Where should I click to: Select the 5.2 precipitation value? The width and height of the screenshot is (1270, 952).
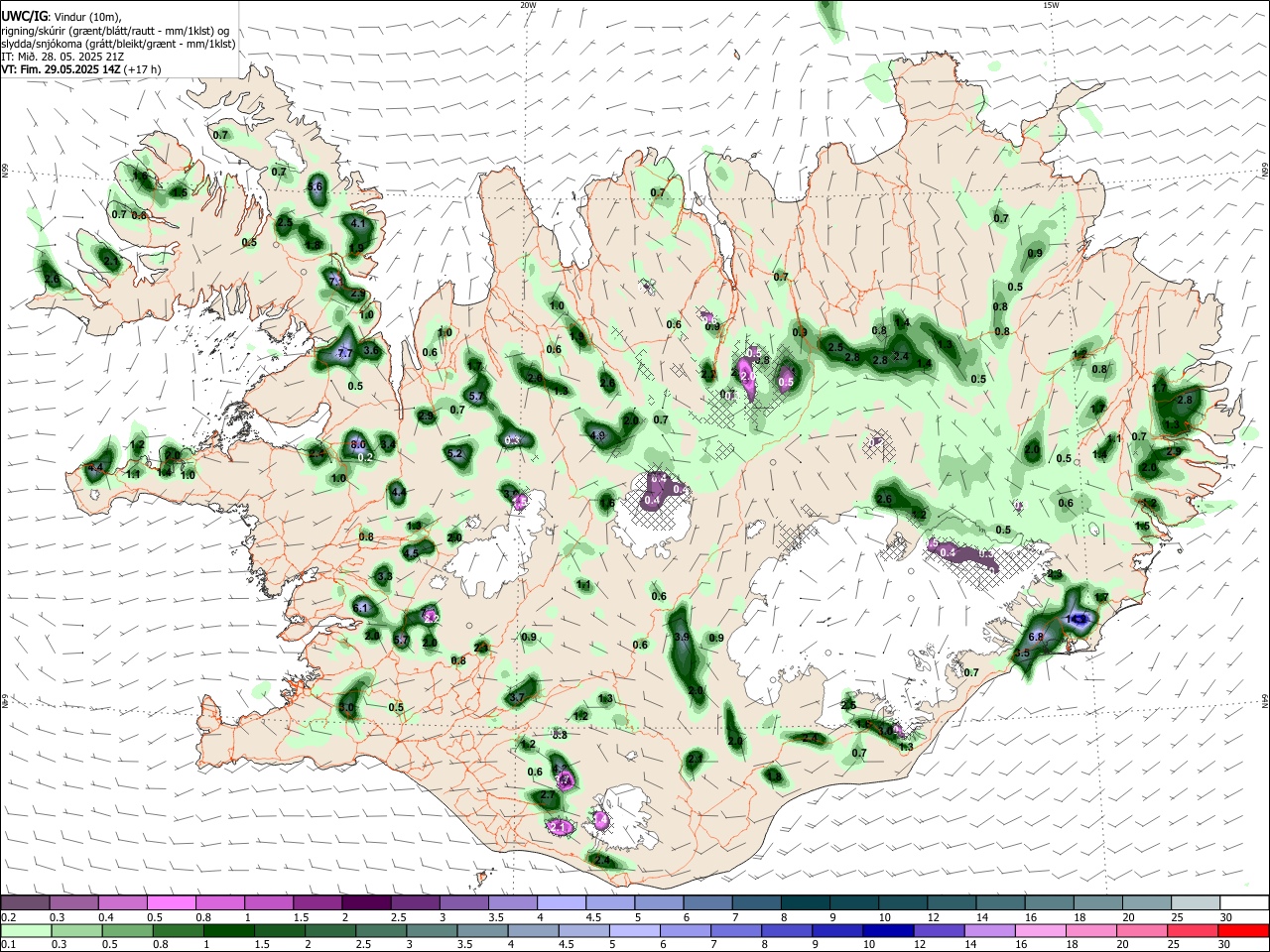click(x=455, y=453)
